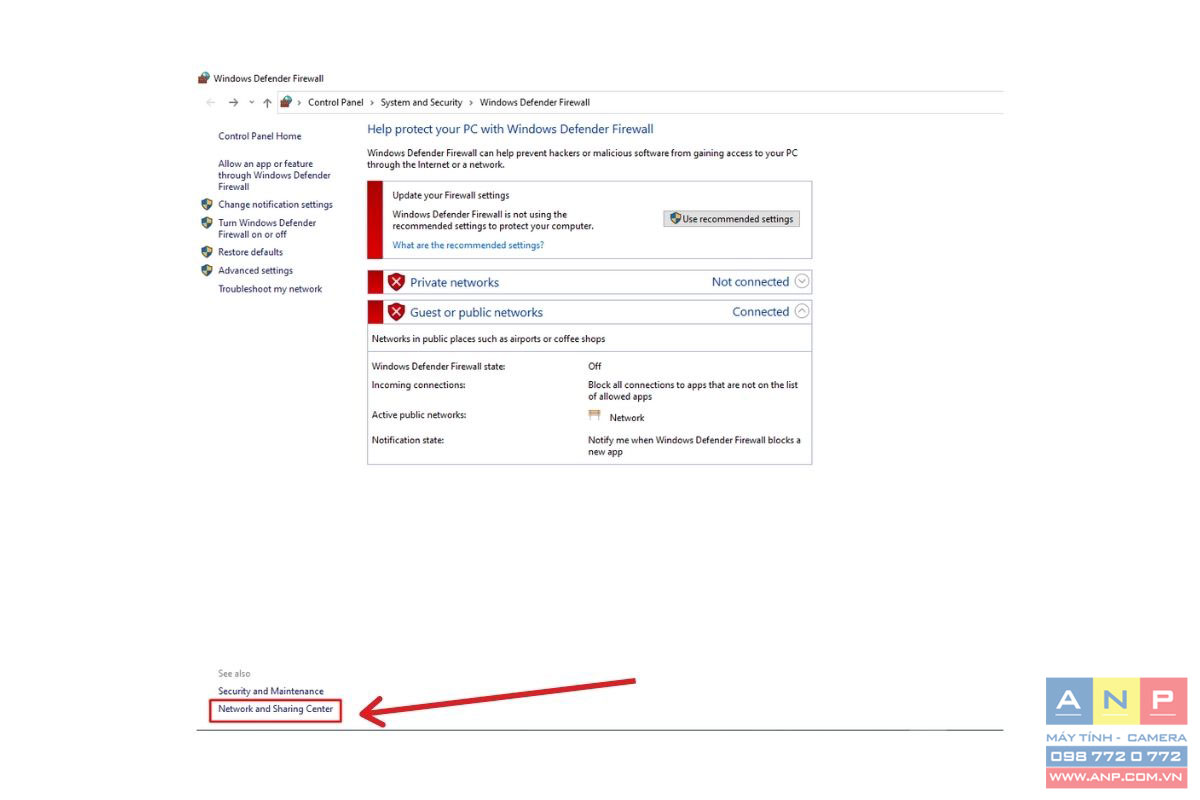Open Advanced settings
The height and width of the screenshot is (800, 1200).
(255, 270)
